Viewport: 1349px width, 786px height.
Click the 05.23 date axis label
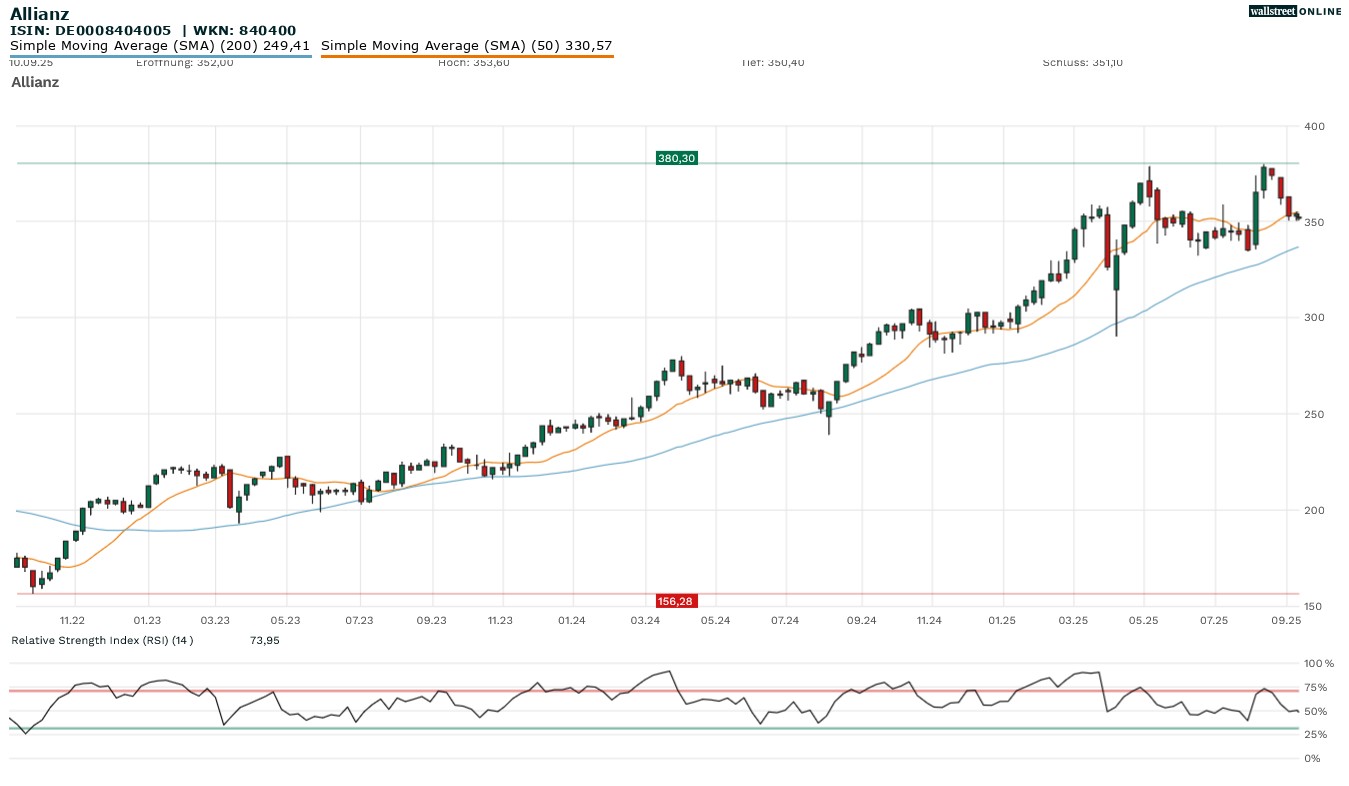click(x=286, y=621)
